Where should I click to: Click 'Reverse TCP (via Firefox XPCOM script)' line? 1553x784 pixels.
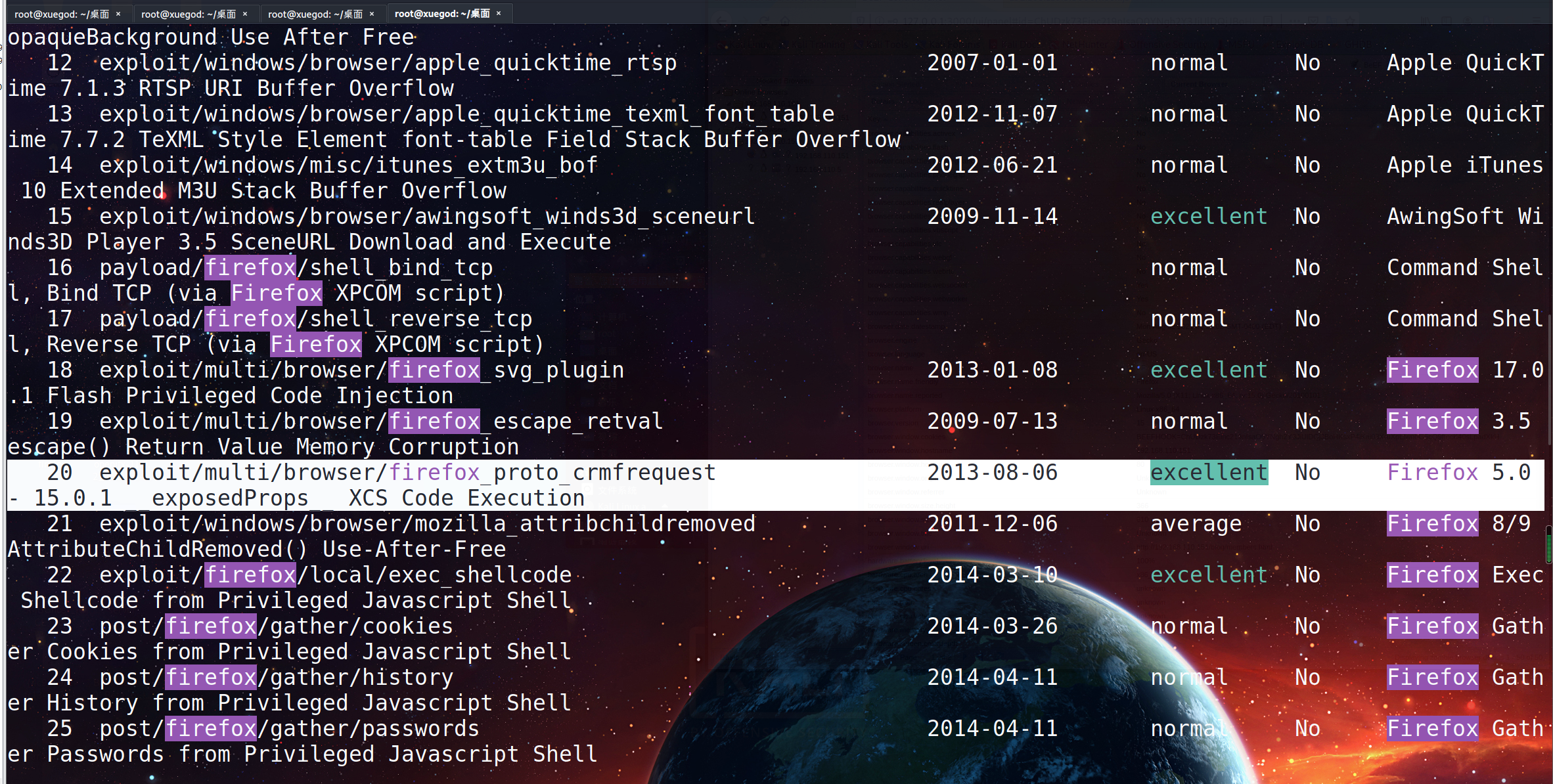click(277, 345)
